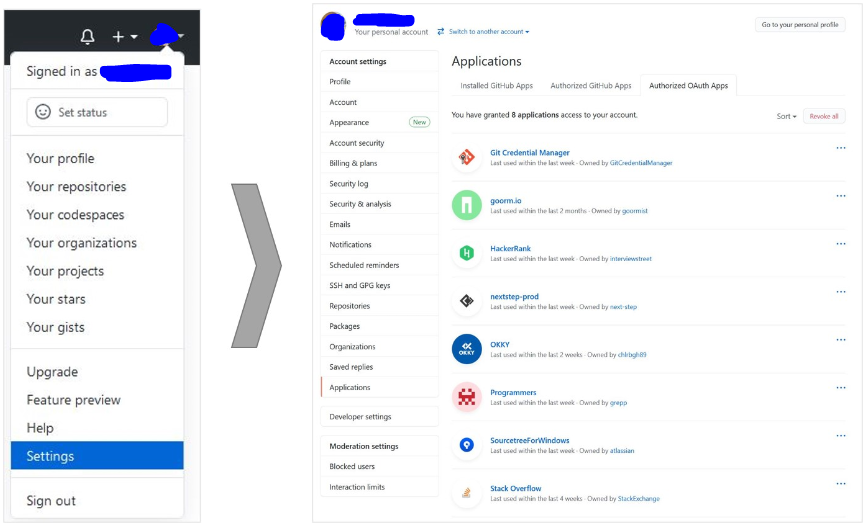This screenshot has width=866, height=528.
Task: Open Repositories sidebar link
Action: pyautogui.click(x=379, y=306)
